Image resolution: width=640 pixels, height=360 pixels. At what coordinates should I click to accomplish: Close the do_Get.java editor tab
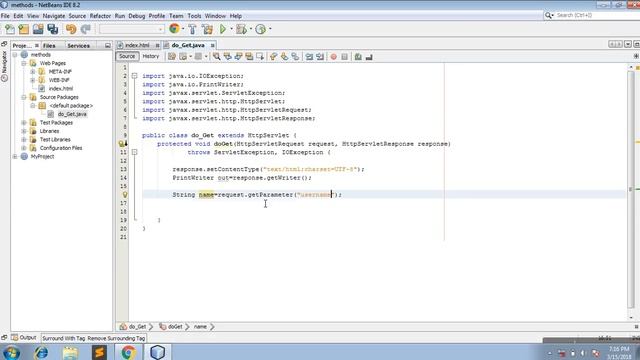pos(213,45)
